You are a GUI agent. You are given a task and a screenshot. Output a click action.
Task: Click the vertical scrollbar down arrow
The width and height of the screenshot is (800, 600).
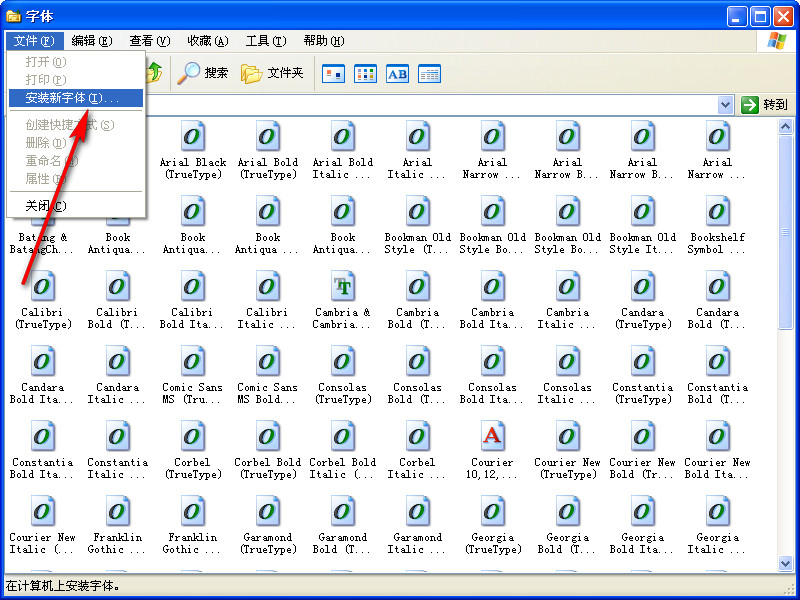coord(786,564)
